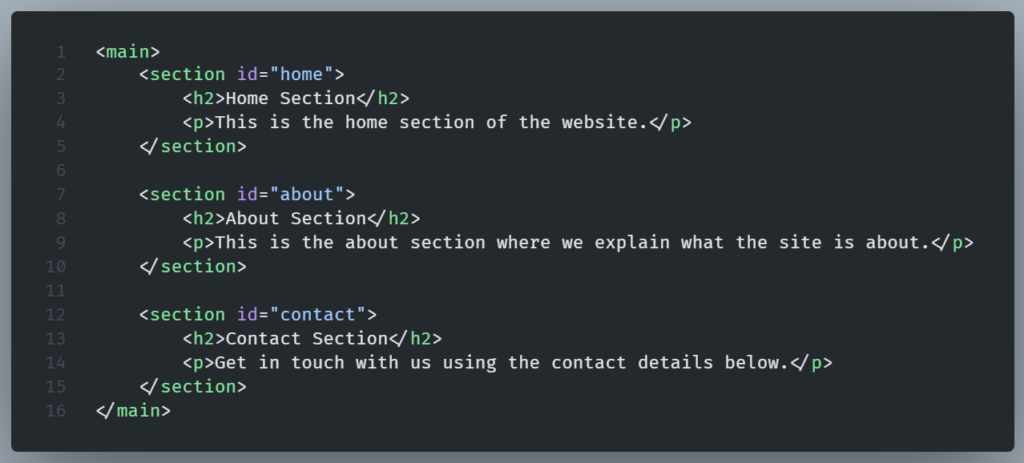This screenshot has width=1024, height=463.
Task: Click line number 10 in the gutter
Action: coord(57,267)
